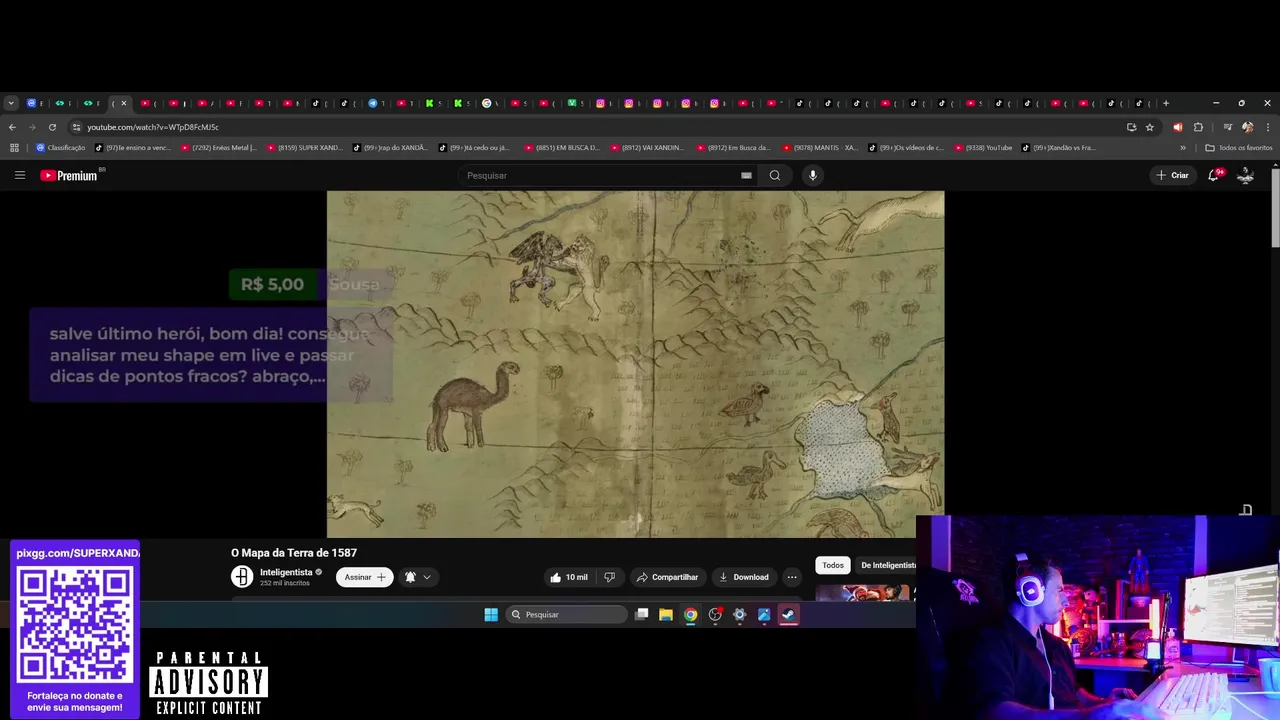Dislike the video with thumbs down
Screen dimensions: 1280x720
coord(609,577)
